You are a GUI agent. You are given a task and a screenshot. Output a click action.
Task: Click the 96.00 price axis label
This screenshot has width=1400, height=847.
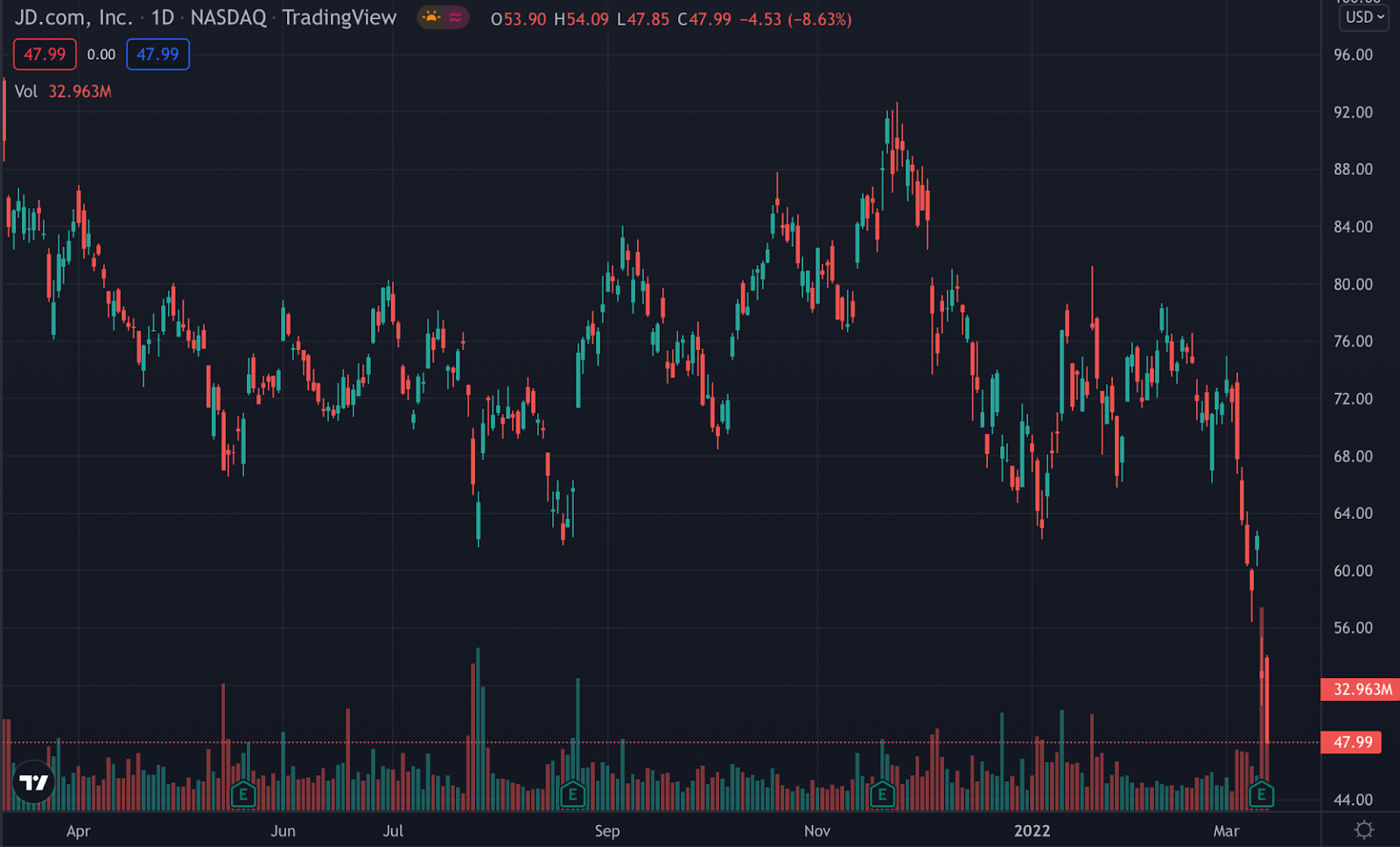[x=1353, y=55]
